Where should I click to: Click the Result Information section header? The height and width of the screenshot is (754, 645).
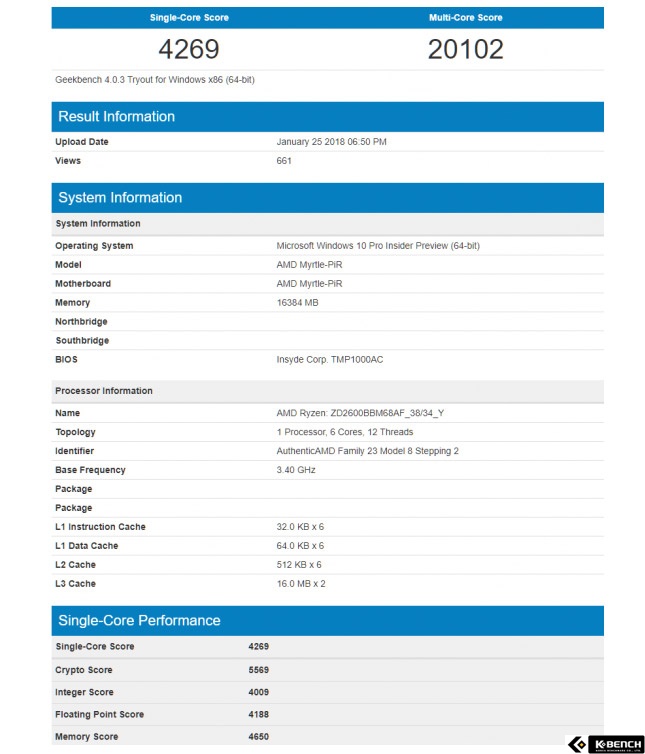tap(328, 117)
